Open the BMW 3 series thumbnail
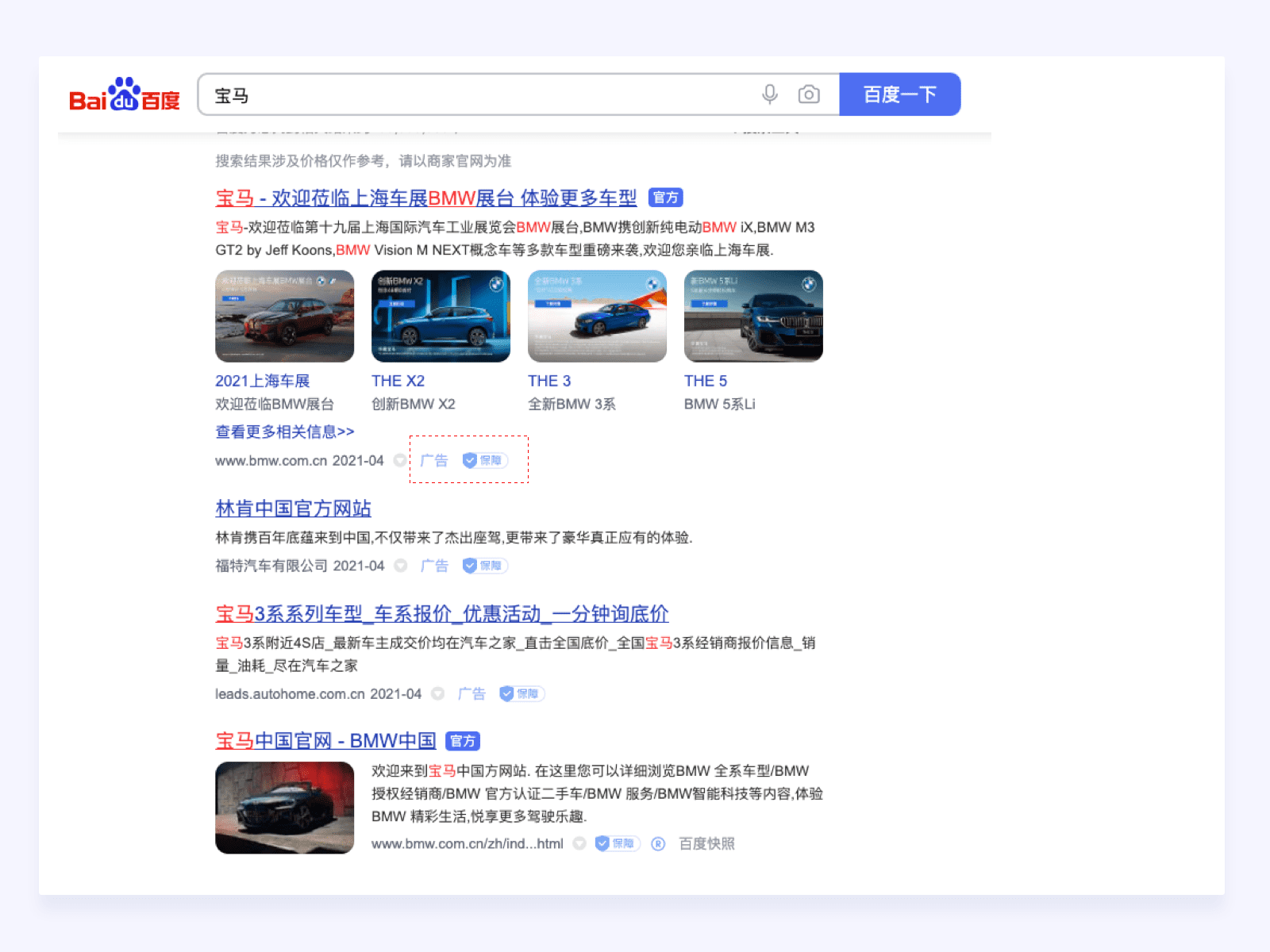 pos(598,317)
